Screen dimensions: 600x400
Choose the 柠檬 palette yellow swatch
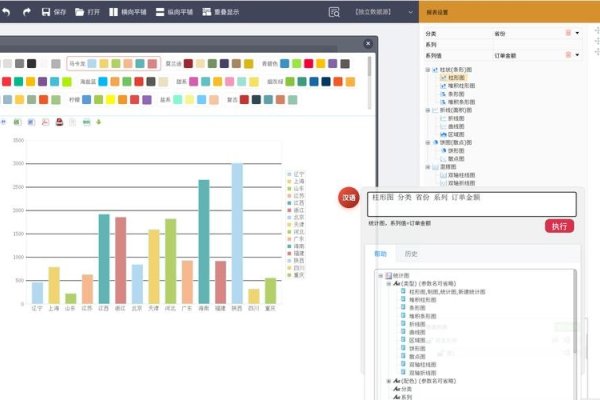click(x=110, y=100)
